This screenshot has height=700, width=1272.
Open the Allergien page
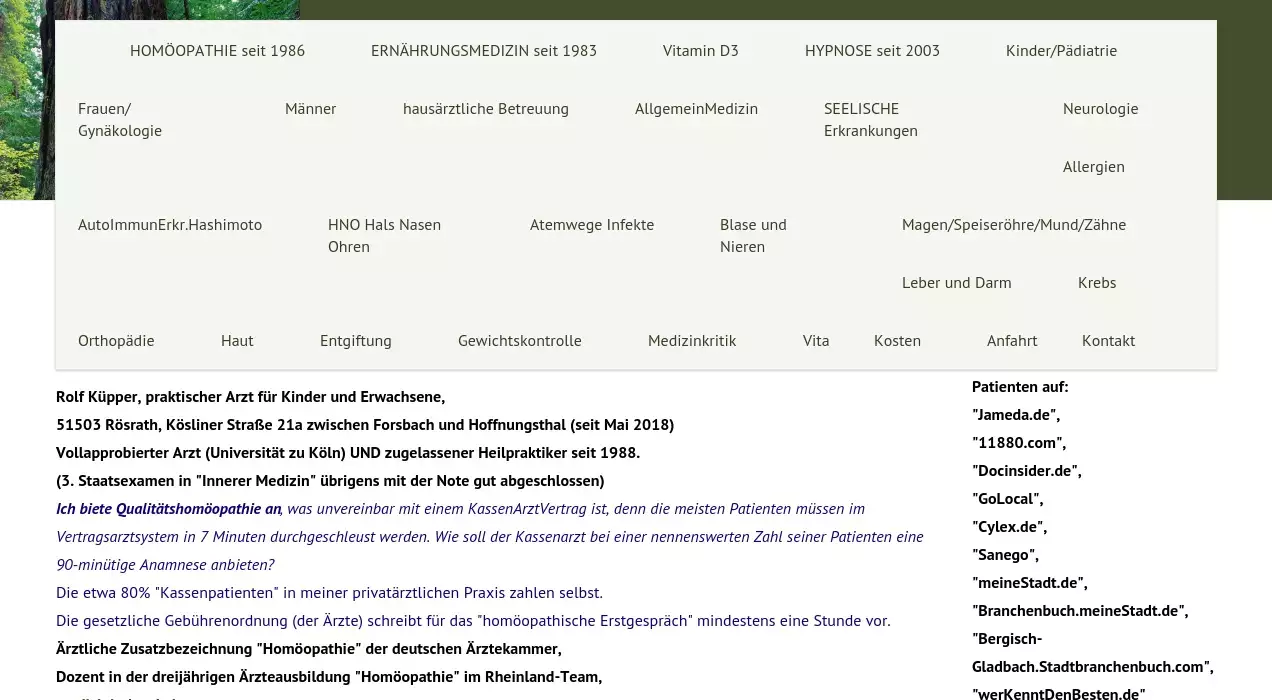point(1093,167)
